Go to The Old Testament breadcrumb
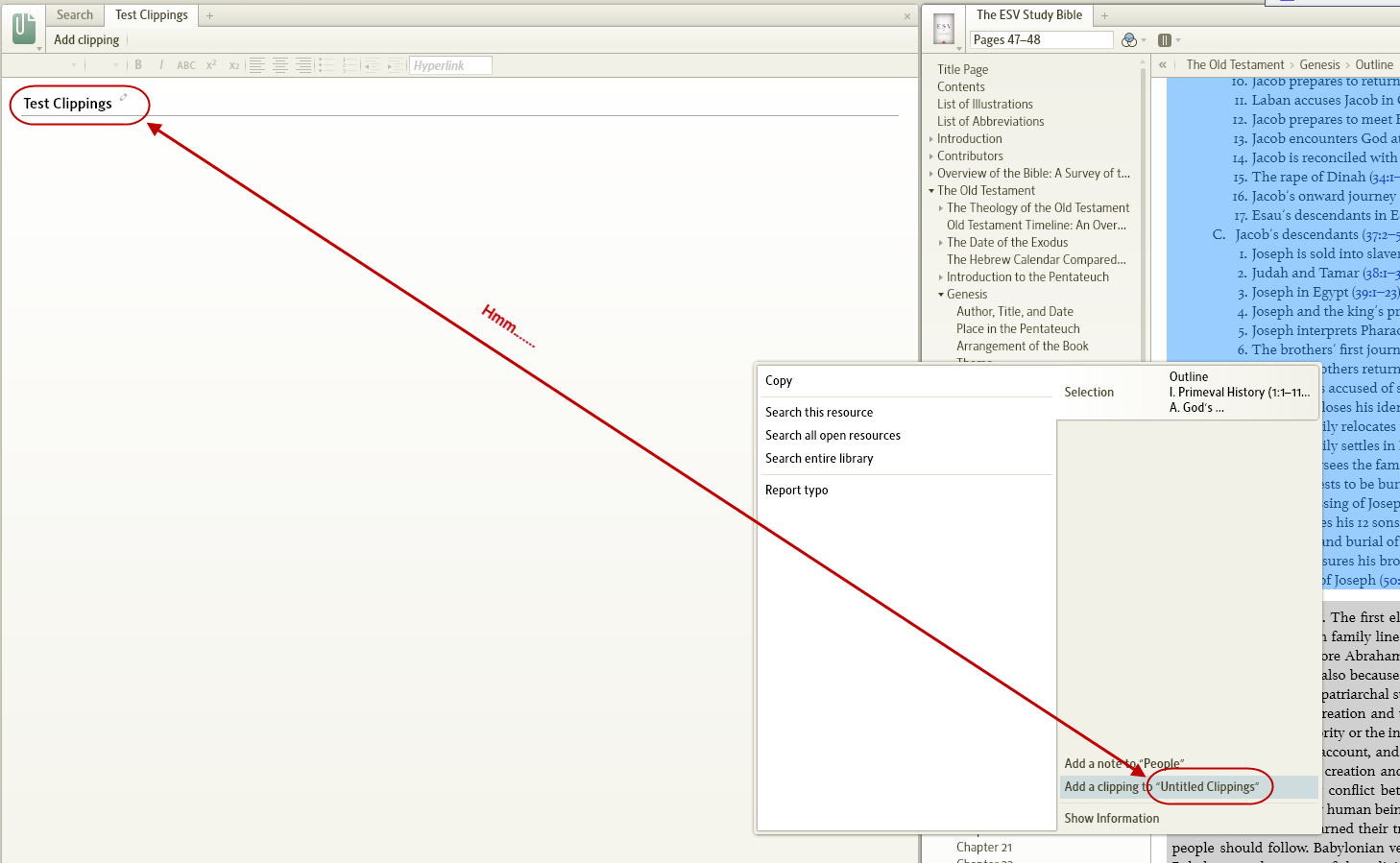The height and width of the screenshot is (863, 1400). coord(1235,65)
